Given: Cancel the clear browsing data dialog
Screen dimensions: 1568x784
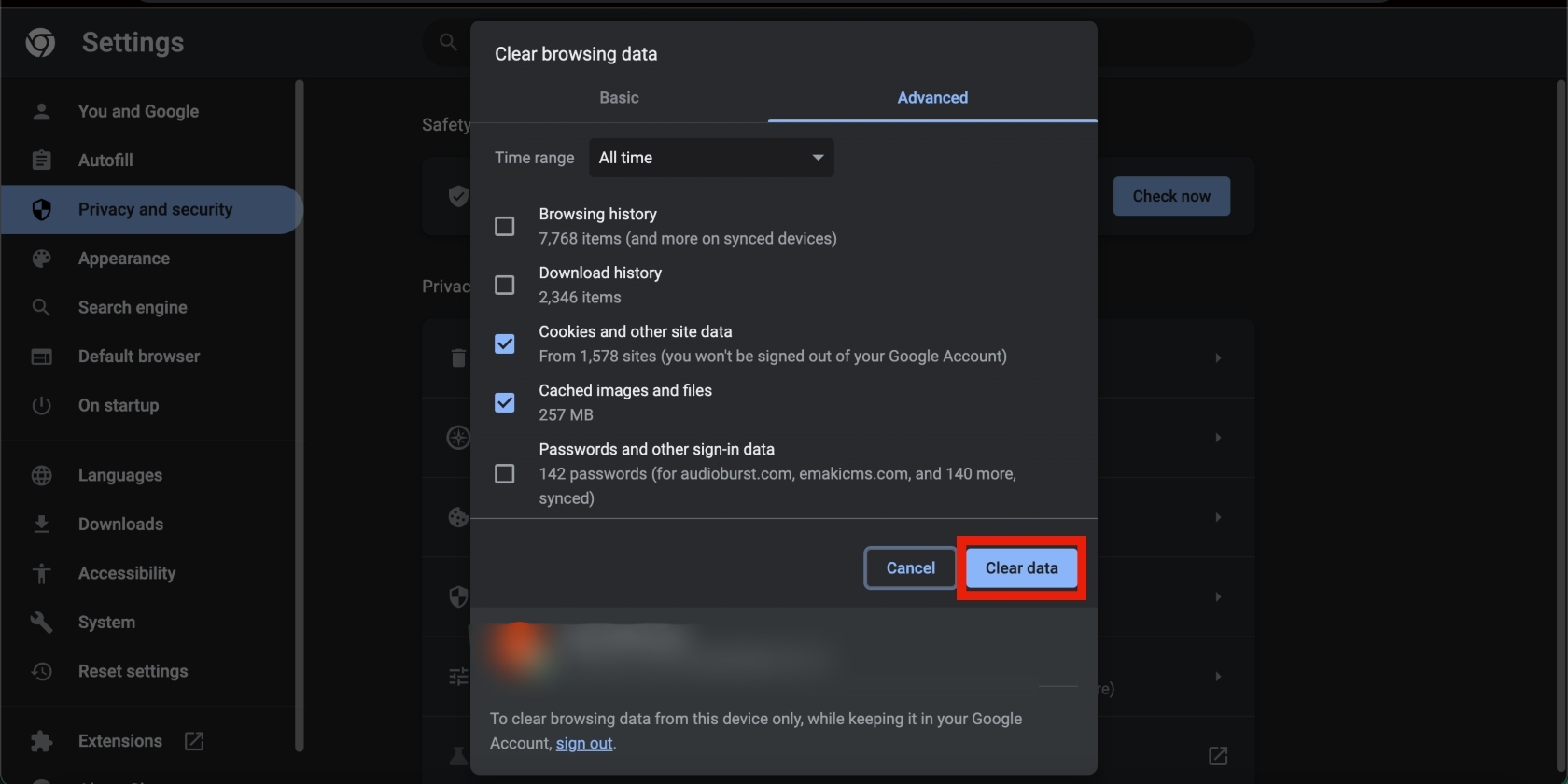Looking at the screenshot, I should coord(910,568).
